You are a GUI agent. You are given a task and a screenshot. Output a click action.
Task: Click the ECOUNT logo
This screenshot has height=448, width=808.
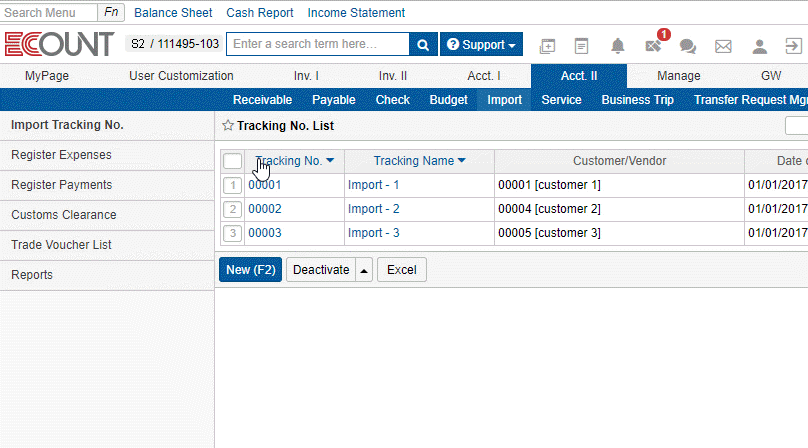[59, 44]
